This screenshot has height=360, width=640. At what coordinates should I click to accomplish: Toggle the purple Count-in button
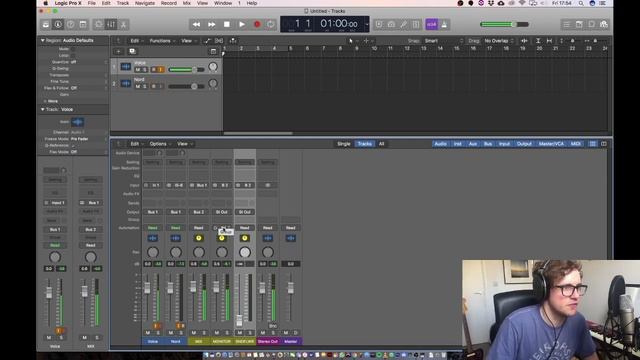431,24
